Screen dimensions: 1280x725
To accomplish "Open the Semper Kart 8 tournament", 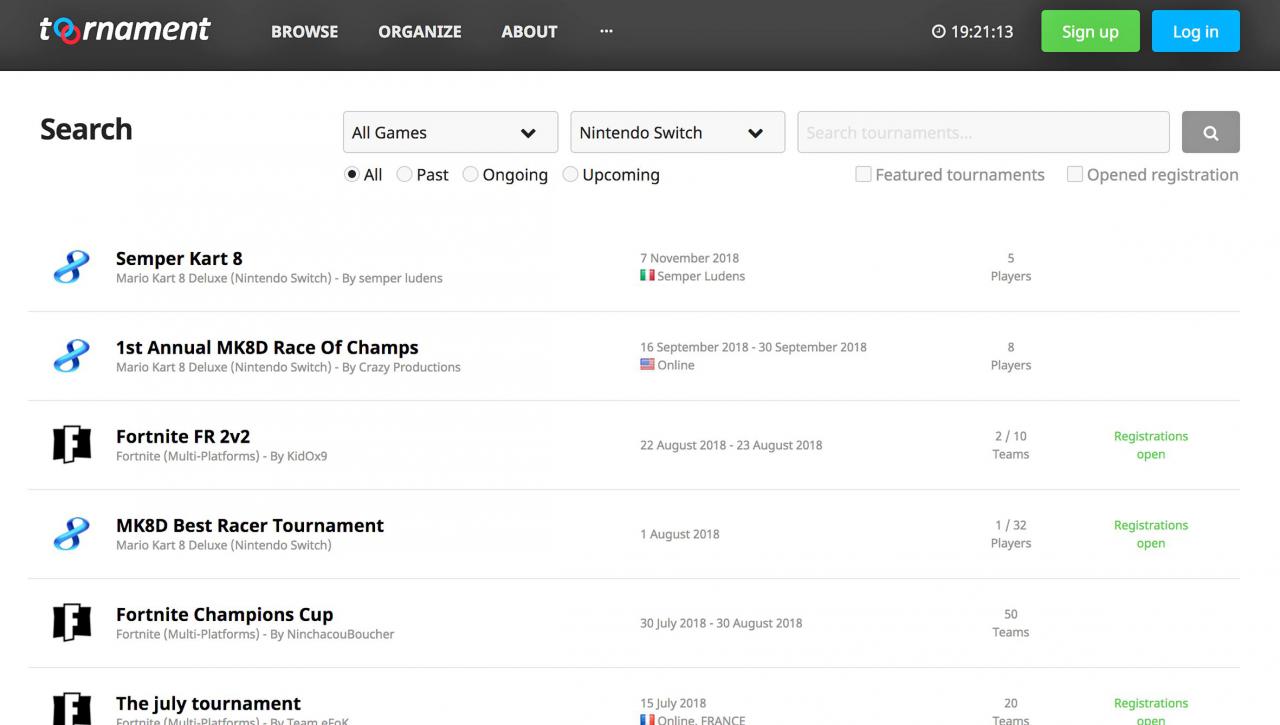I will tap(179, 258).
